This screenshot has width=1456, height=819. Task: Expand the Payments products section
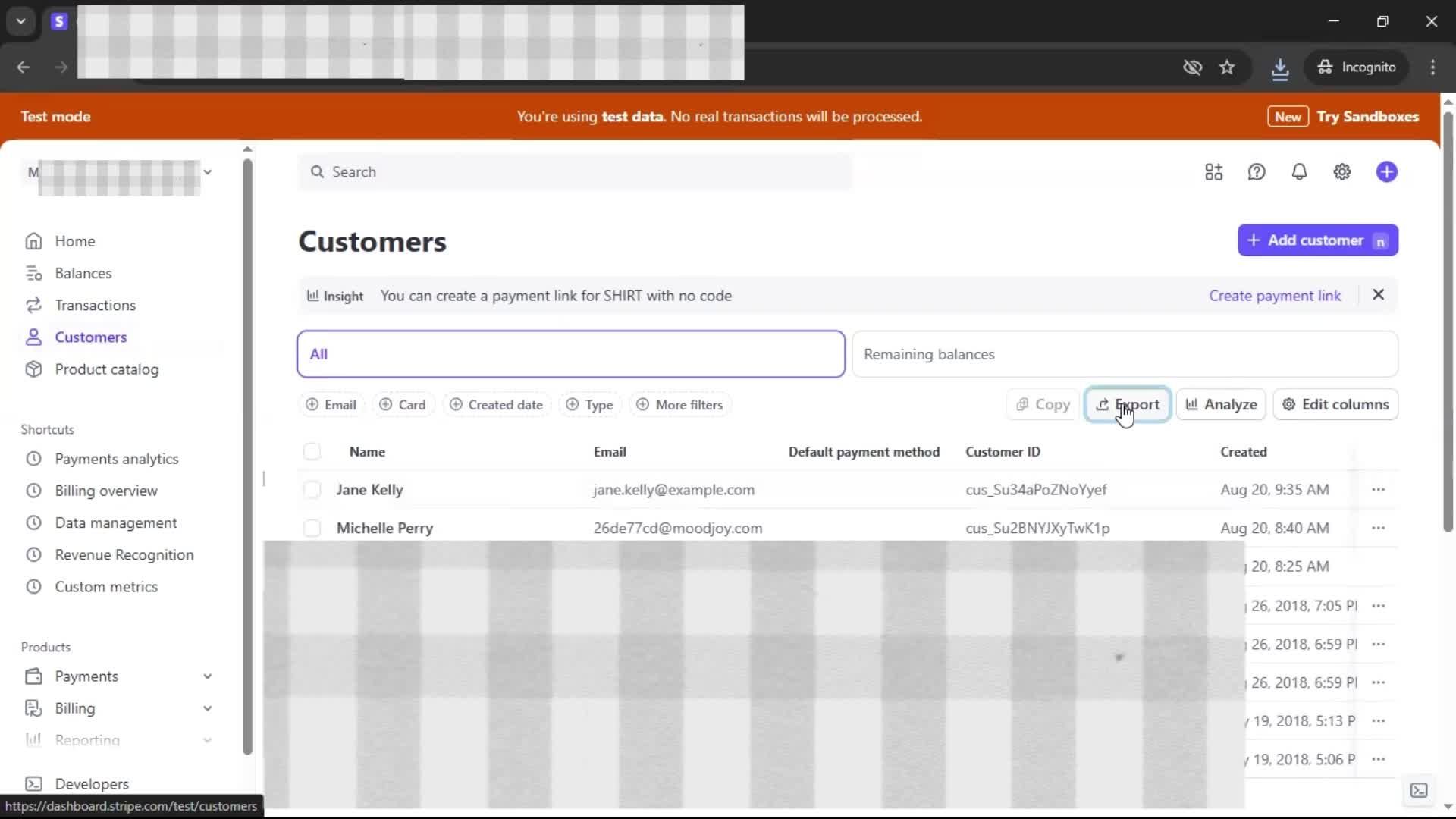coord(207,676)
